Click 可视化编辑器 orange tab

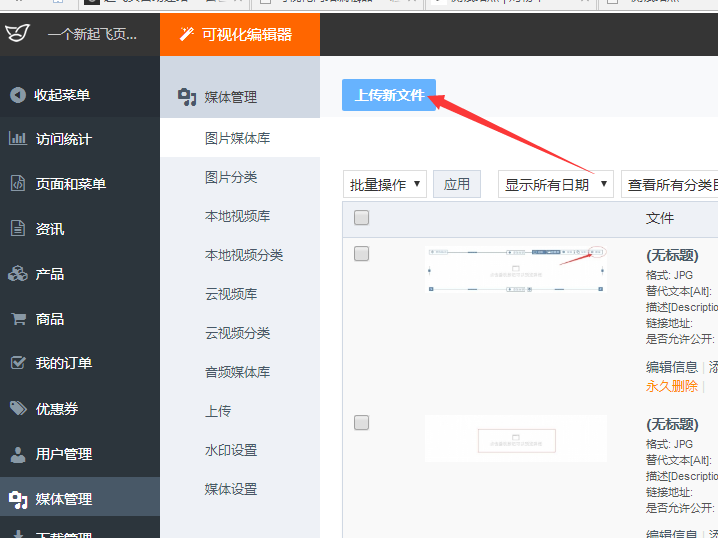pos(240,34)
